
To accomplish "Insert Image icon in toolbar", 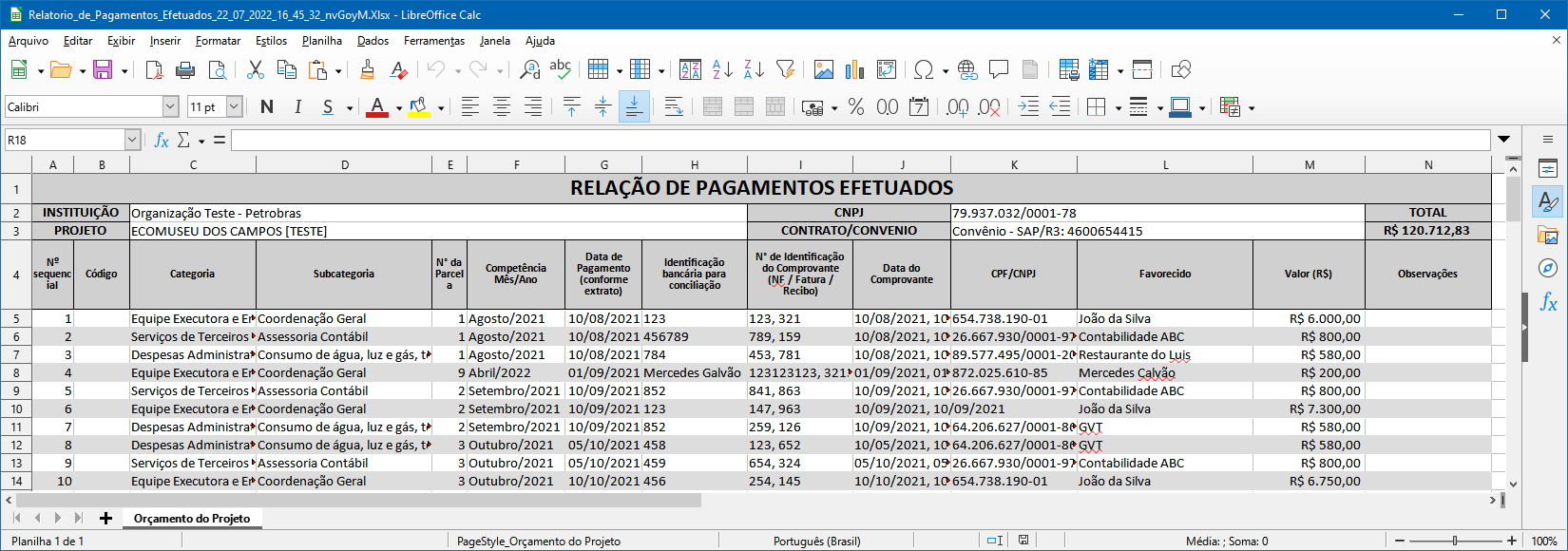I will tap(824, 69).
